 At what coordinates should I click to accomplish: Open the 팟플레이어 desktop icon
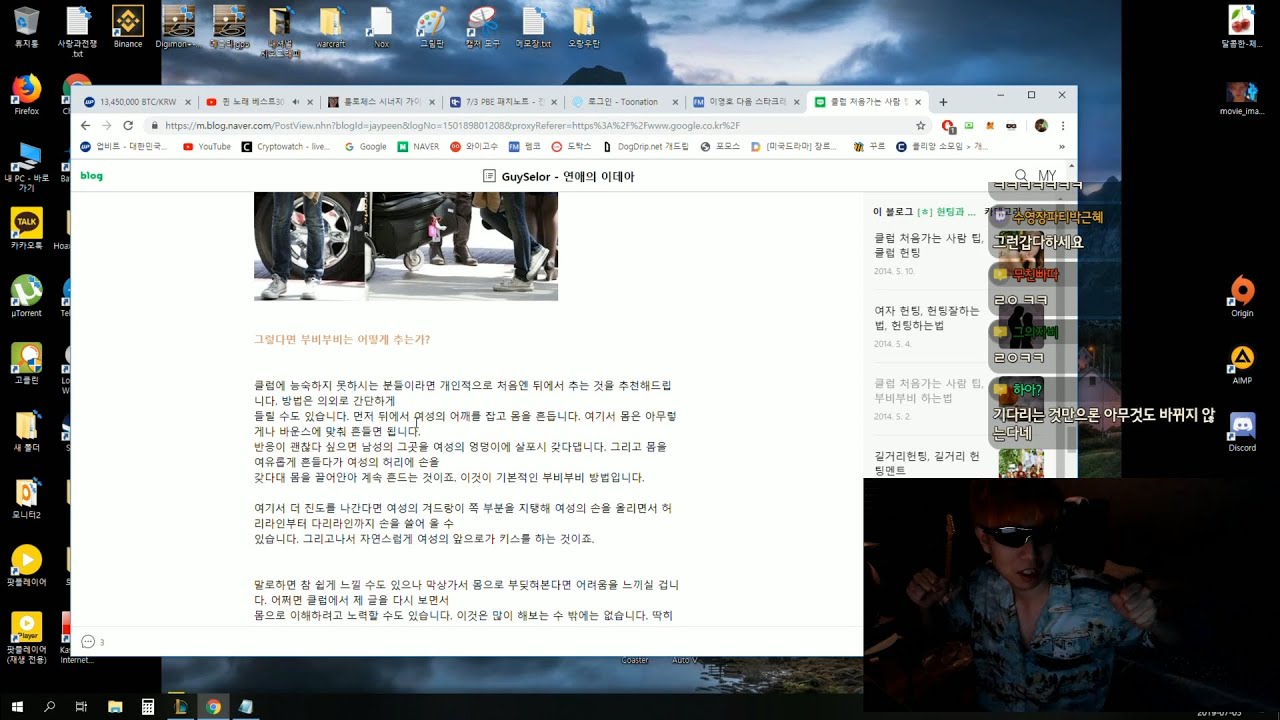click(27, 566)
